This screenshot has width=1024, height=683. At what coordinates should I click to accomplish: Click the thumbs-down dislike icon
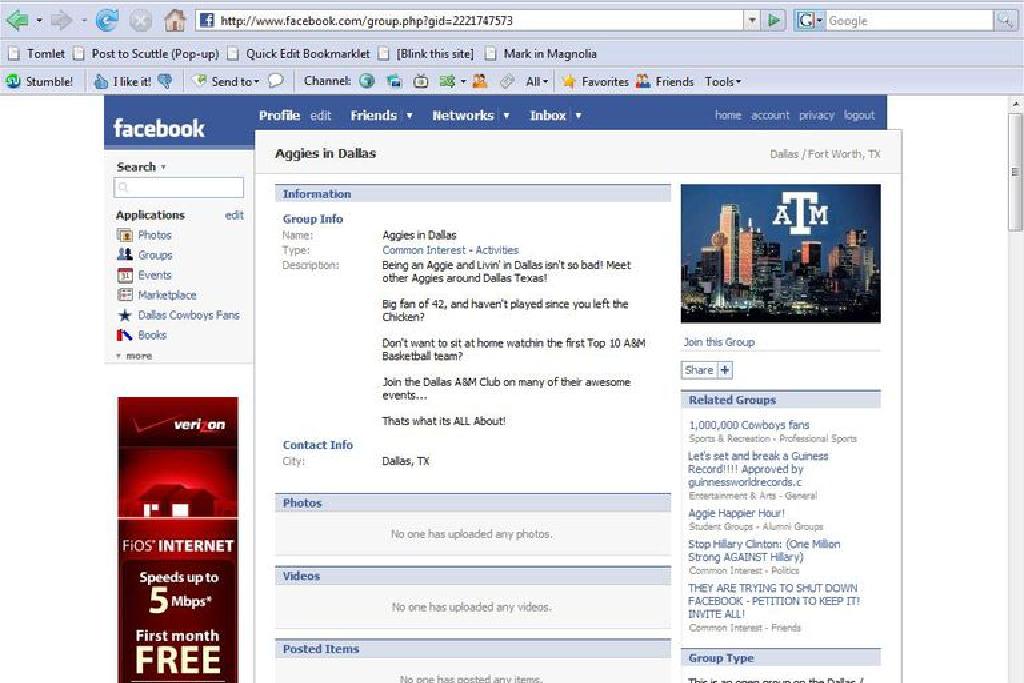click(x=165, y=81)
